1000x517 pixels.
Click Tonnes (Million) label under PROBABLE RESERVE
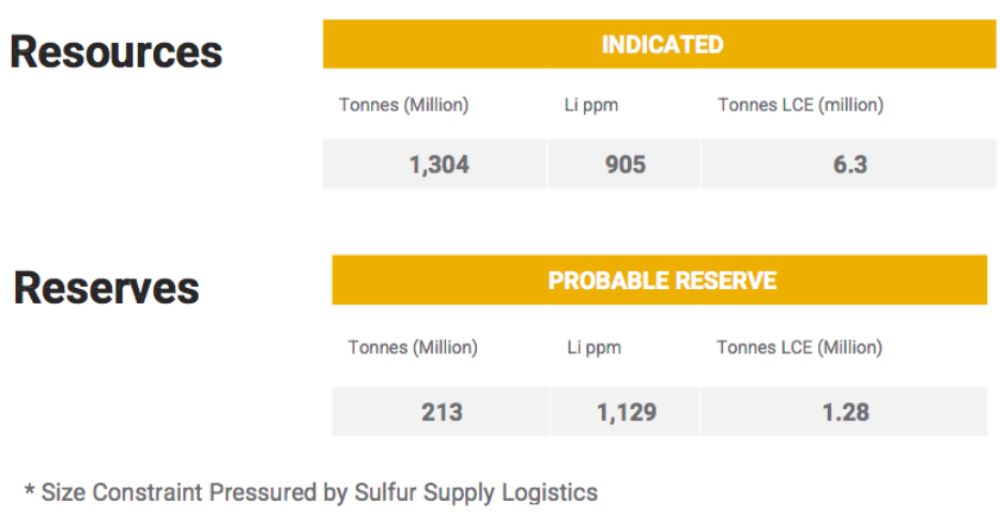[x=413, y=347]
